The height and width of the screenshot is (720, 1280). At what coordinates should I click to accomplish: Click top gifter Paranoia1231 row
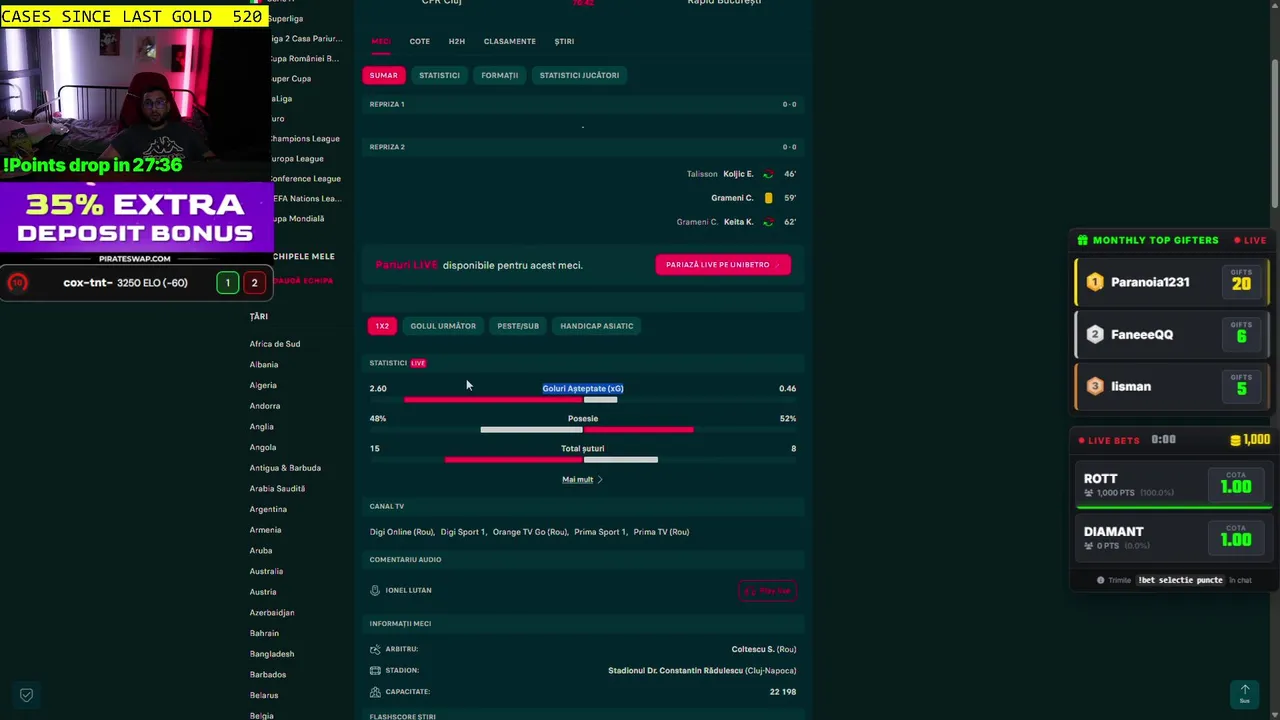pyautogui.click(x=1171, y=283)
